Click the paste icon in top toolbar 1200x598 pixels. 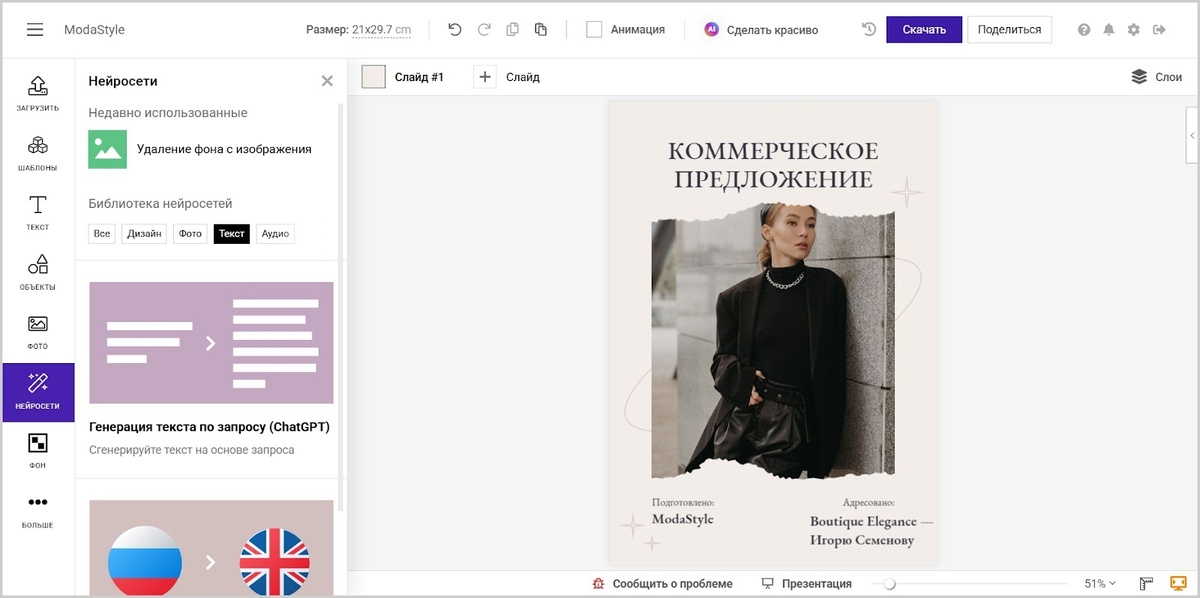(x=541, y=30)
